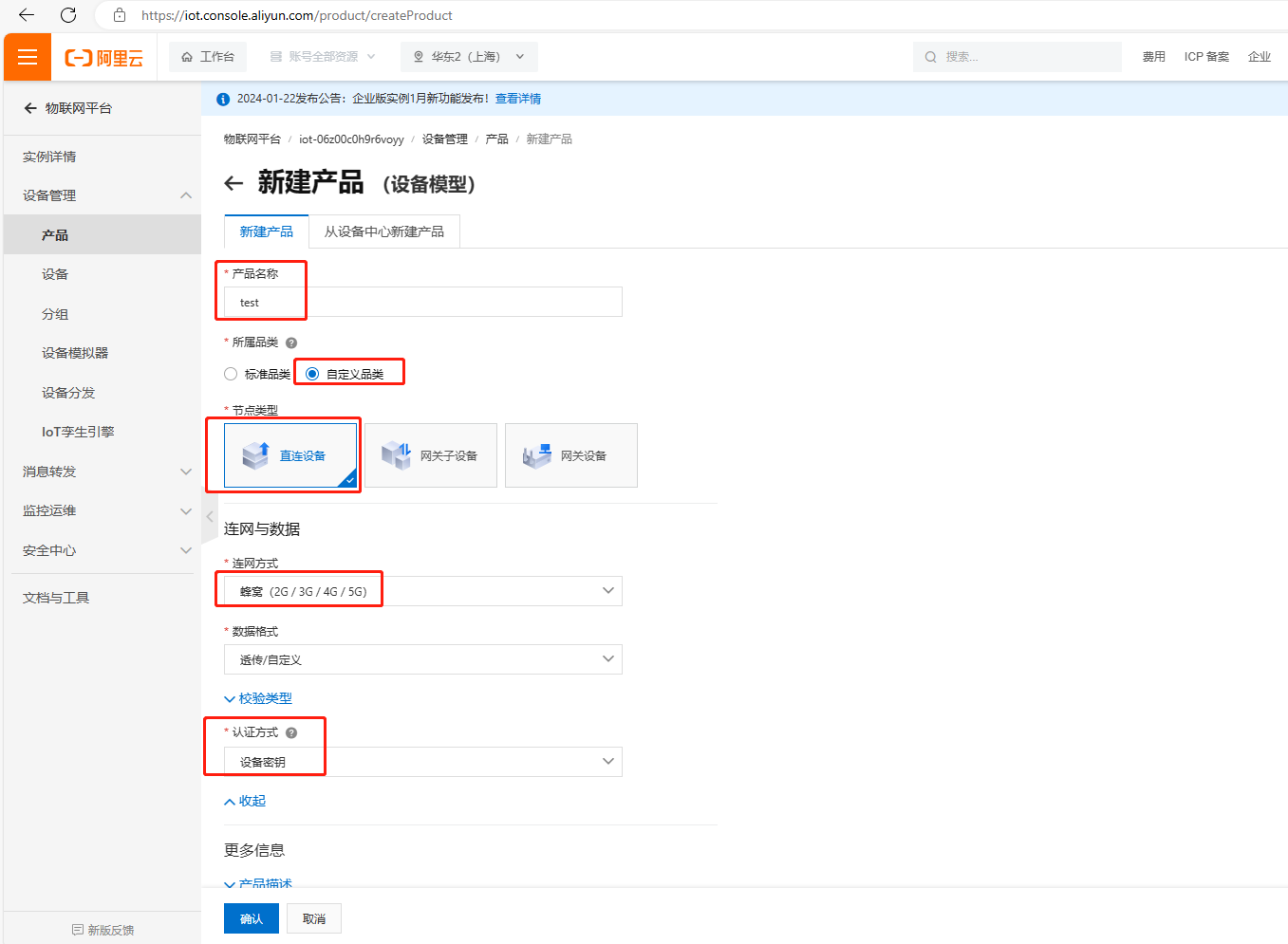This screenshot has width=1288, height=944.
Task: Click the 费用 link in the header
Action: point(1154,57)
